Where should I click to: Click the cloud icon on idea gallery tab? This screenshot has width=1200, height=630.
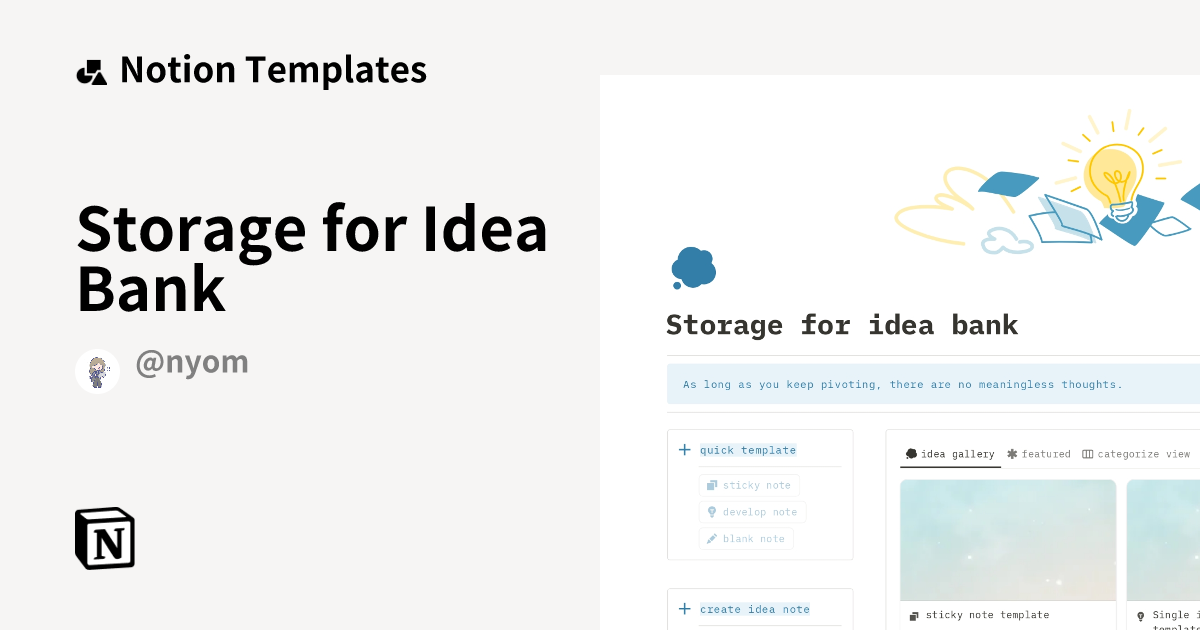[x=911, y=453]
